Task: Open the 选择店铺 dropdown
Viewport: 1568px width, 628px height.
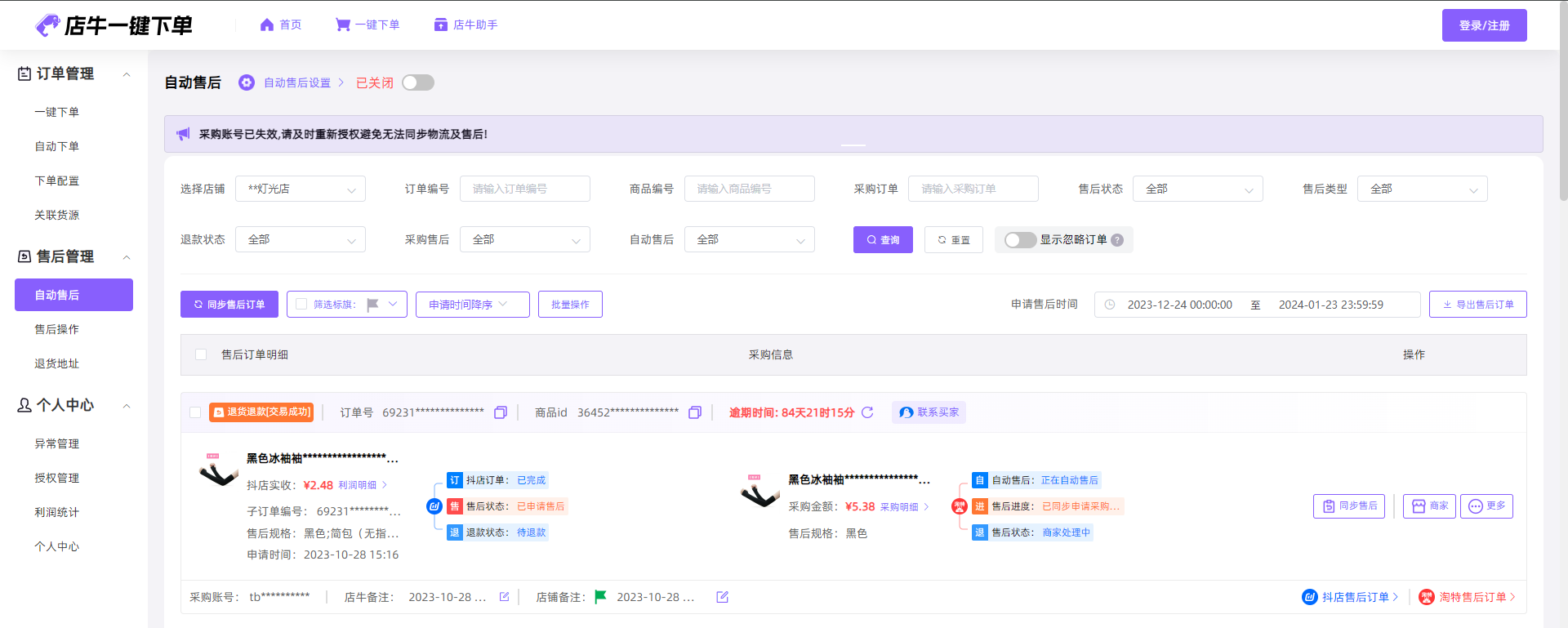Action: (x=301, y=189)
